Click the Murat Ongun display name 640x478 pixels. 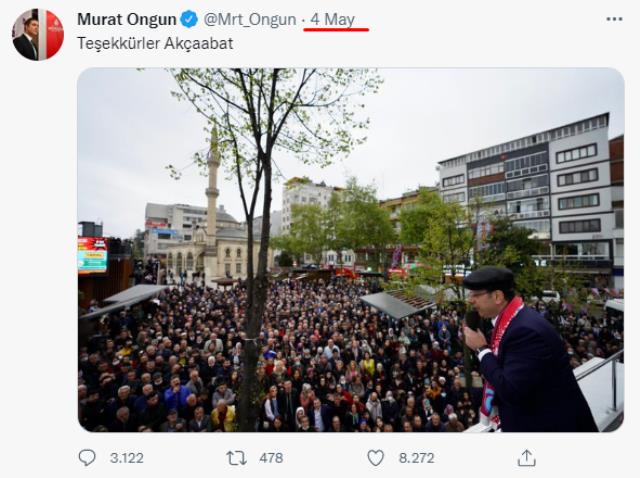[127, 19]
